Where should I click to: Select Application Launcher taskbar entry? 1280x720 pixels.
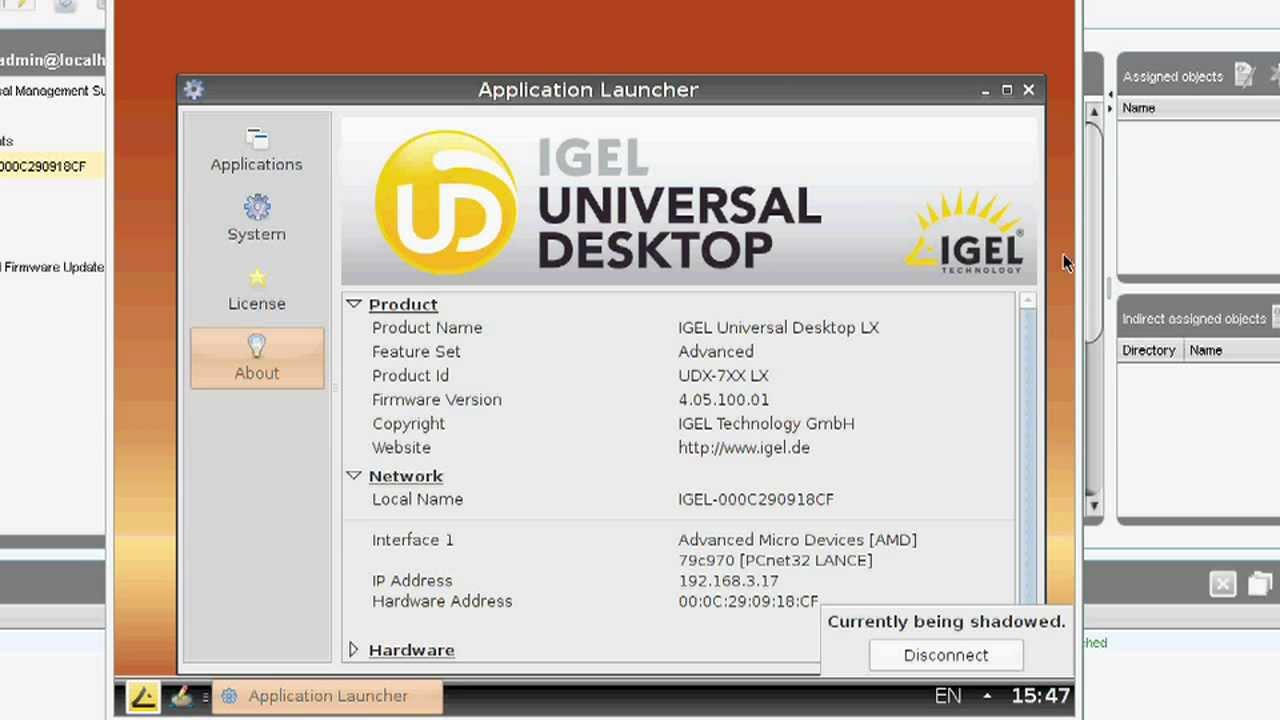click(x=327, y=696)
